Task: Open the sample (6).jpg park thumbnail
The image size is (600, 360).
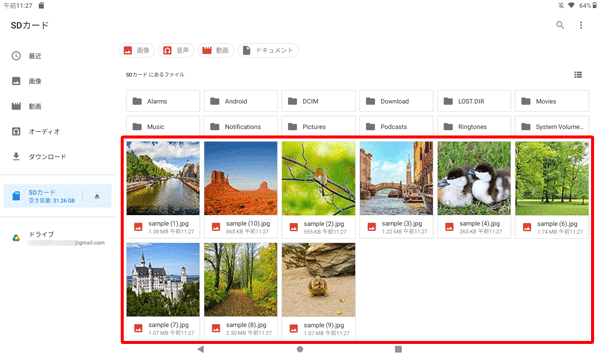Action: [552, 178]
